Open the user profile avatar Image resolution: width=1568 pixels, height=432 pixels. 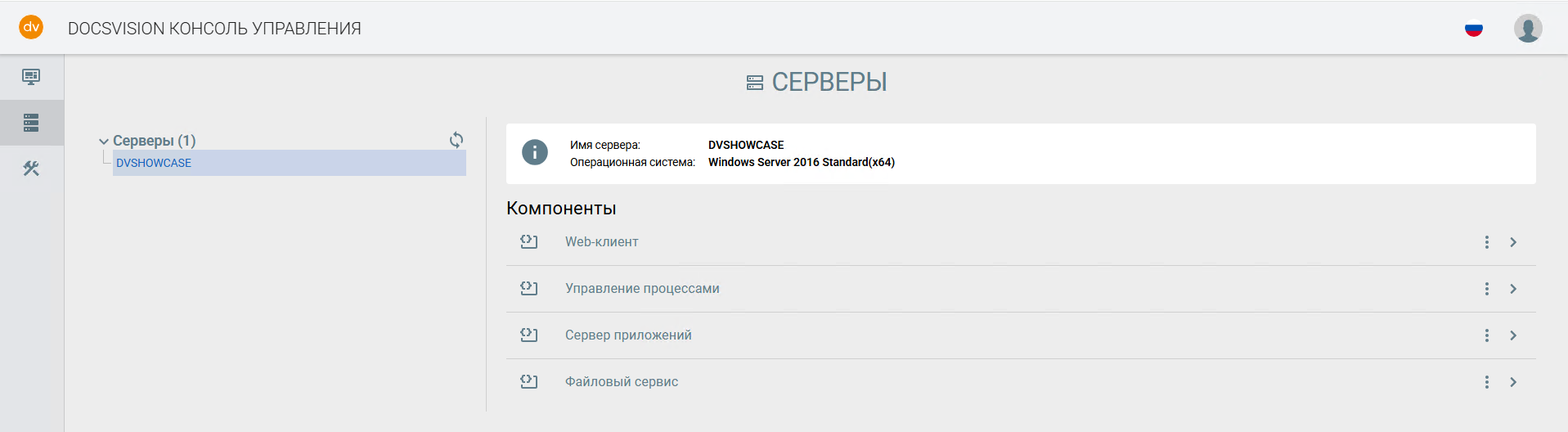coord(1528,29)
